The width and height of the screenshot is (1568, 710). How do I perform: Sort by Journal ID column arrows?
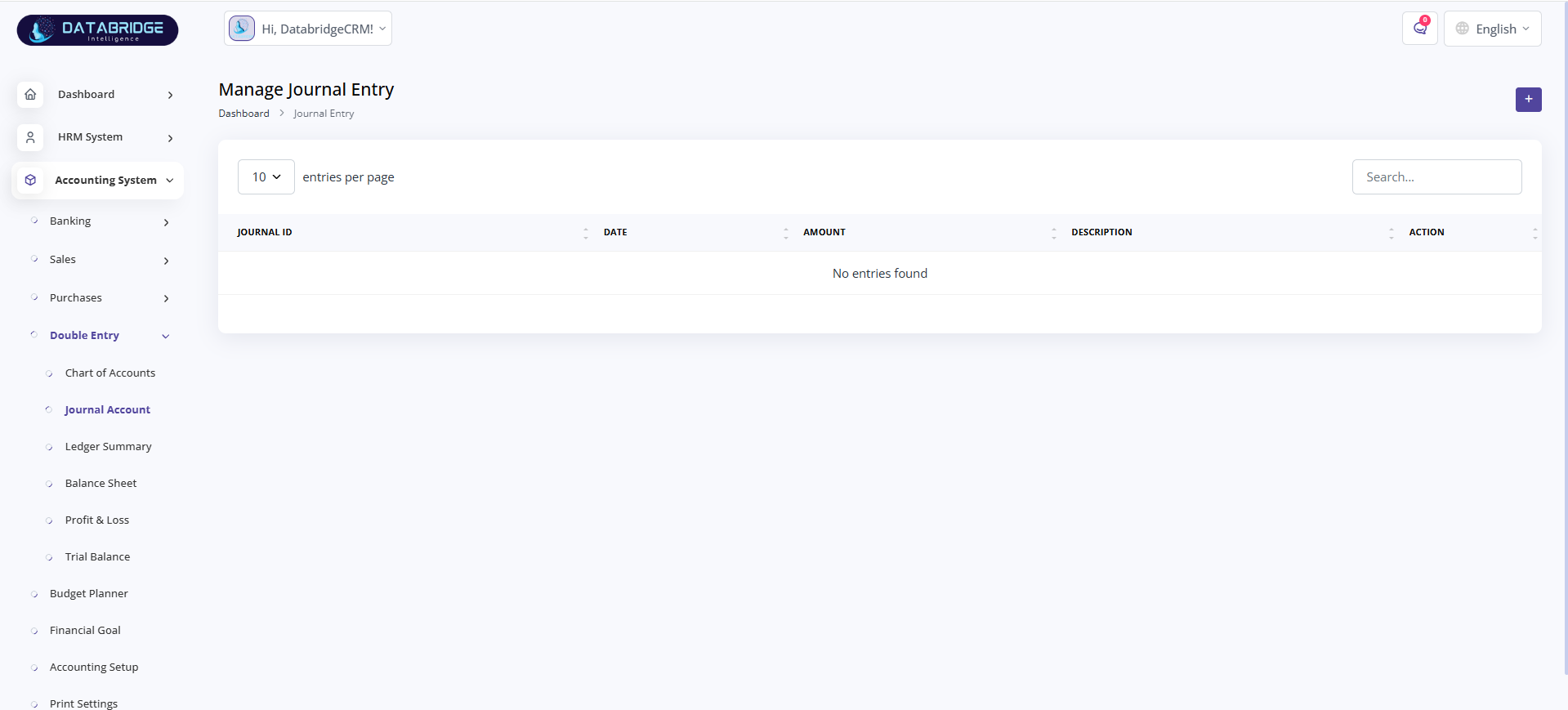click(586, 233)
